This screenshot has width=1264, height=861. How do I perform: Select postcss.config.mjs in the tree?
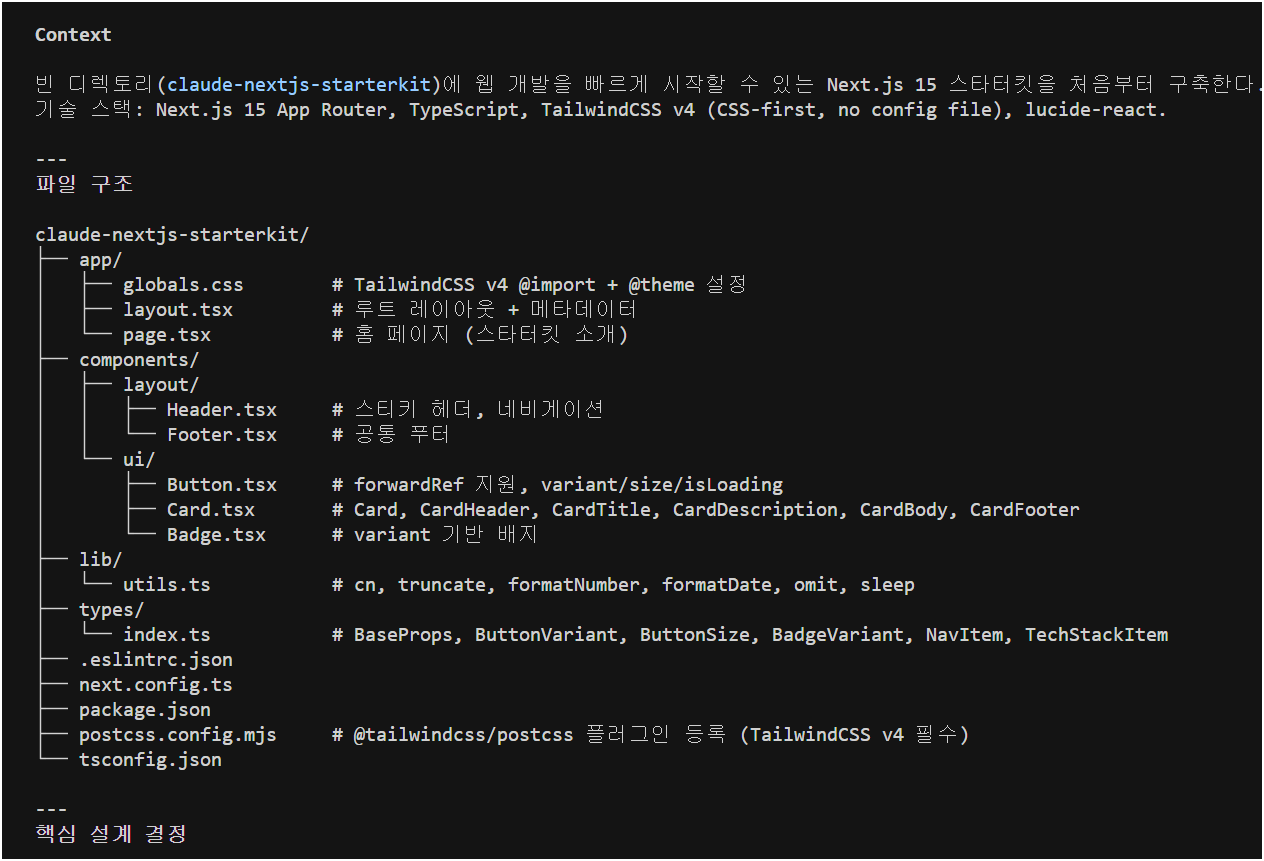pyautogui.click(x=178, y=735)
